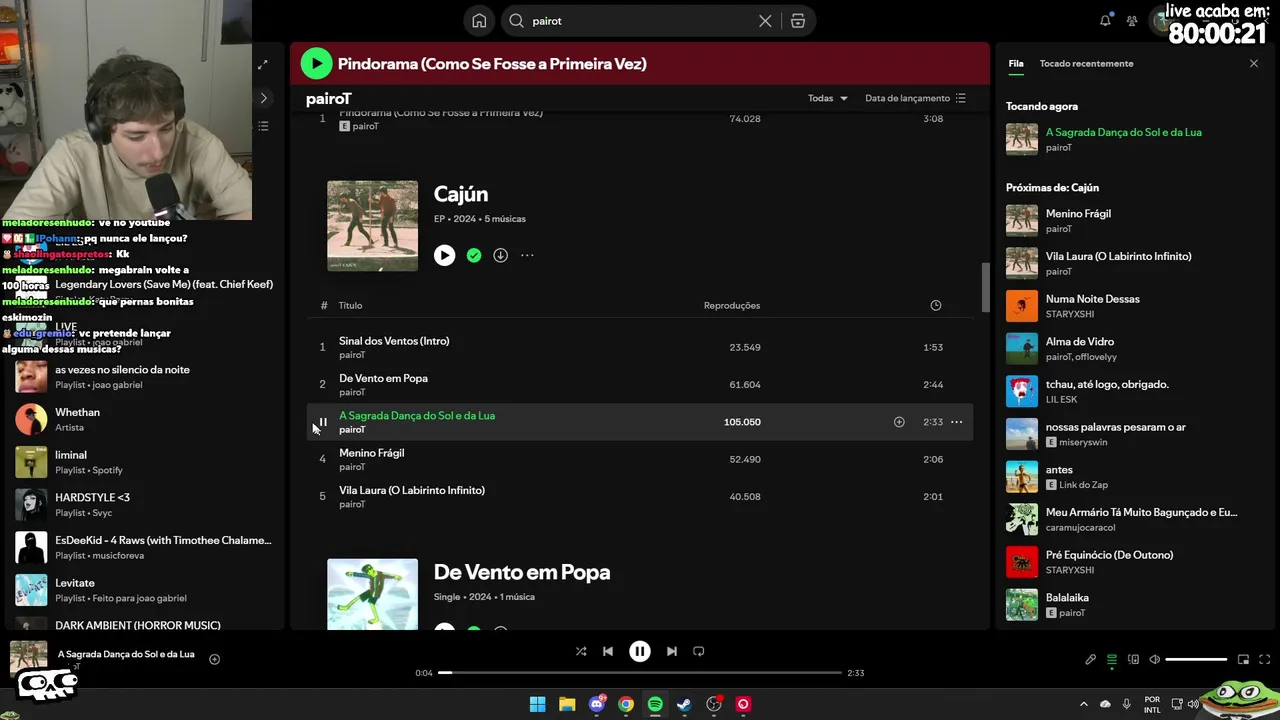Enter full screen mode

point(1265,659)
